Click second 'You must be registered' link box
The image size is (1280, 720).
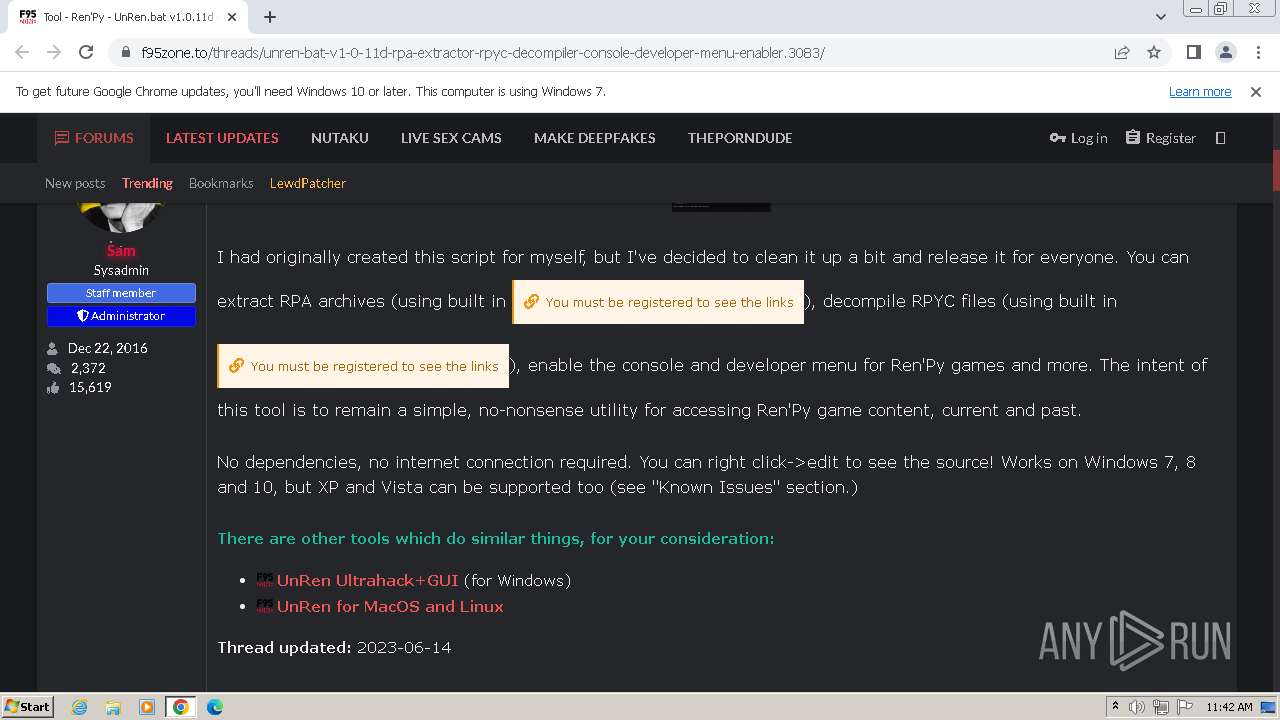coord(363,366)
